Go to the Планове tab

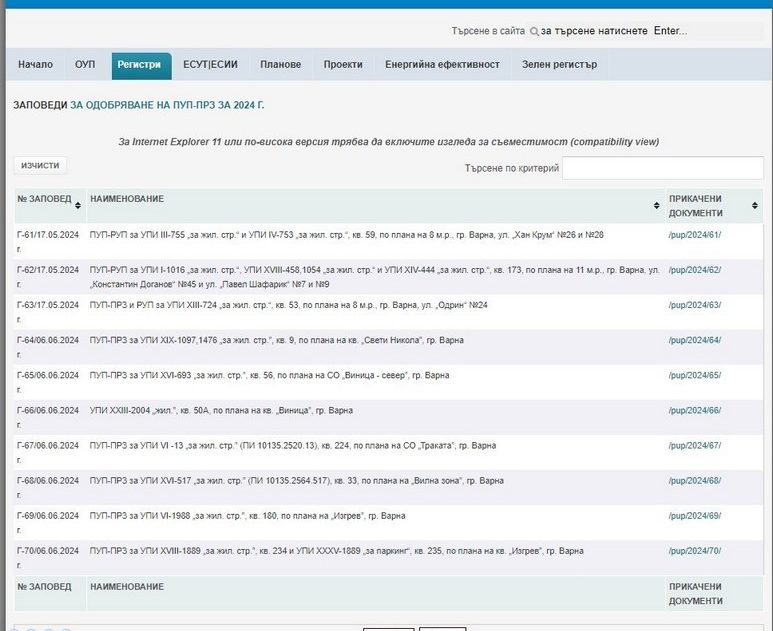[x=280, y=65]
